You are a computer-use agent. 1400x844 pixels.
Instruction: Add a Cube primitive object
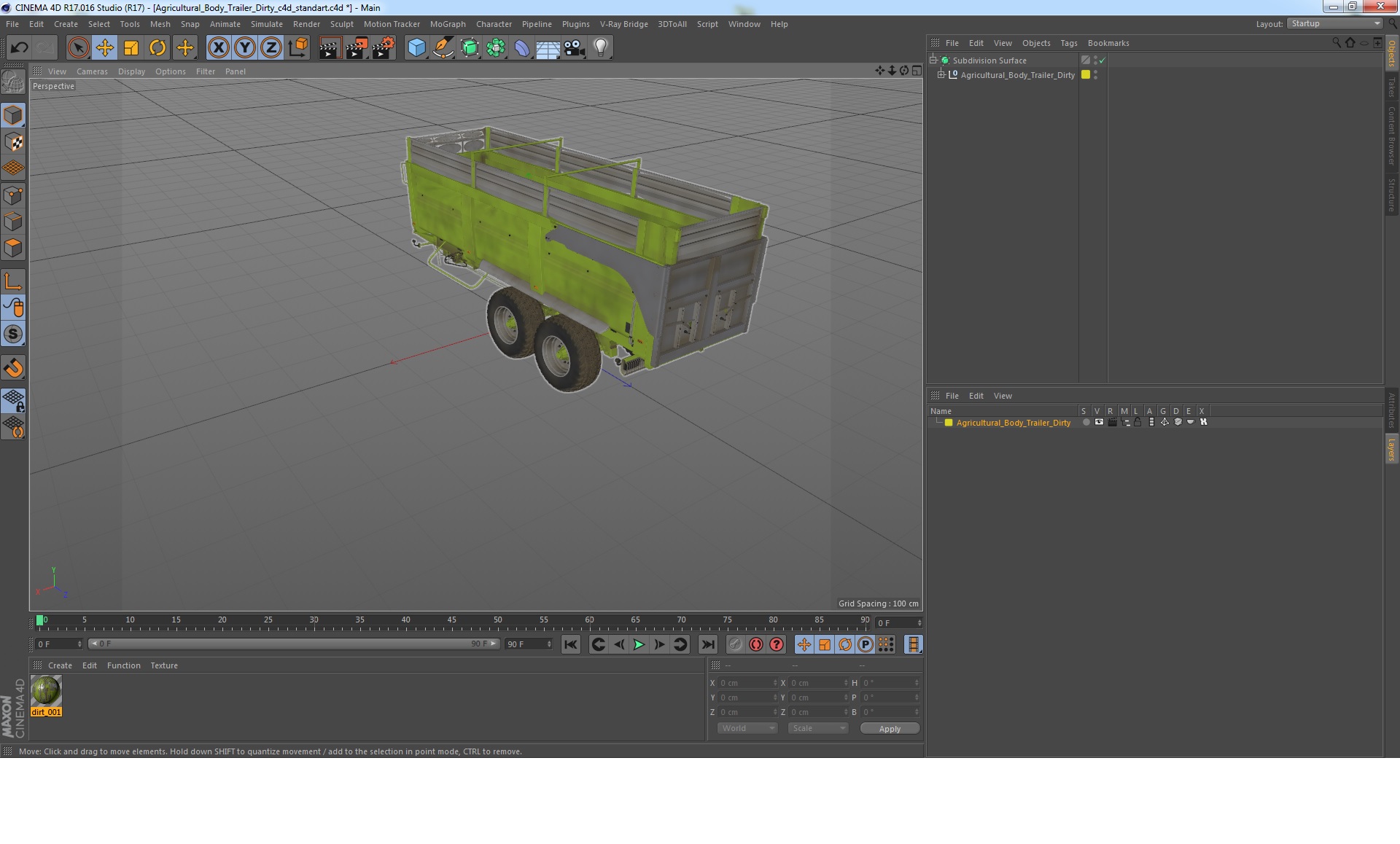click(416, 48)
